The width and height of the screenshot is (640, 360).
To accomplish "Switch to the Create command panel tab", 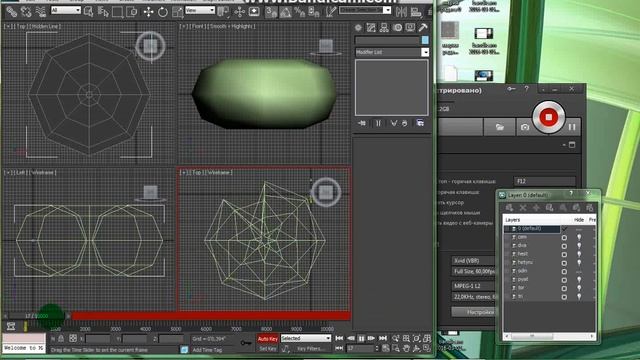I will [x=358, y=28].
